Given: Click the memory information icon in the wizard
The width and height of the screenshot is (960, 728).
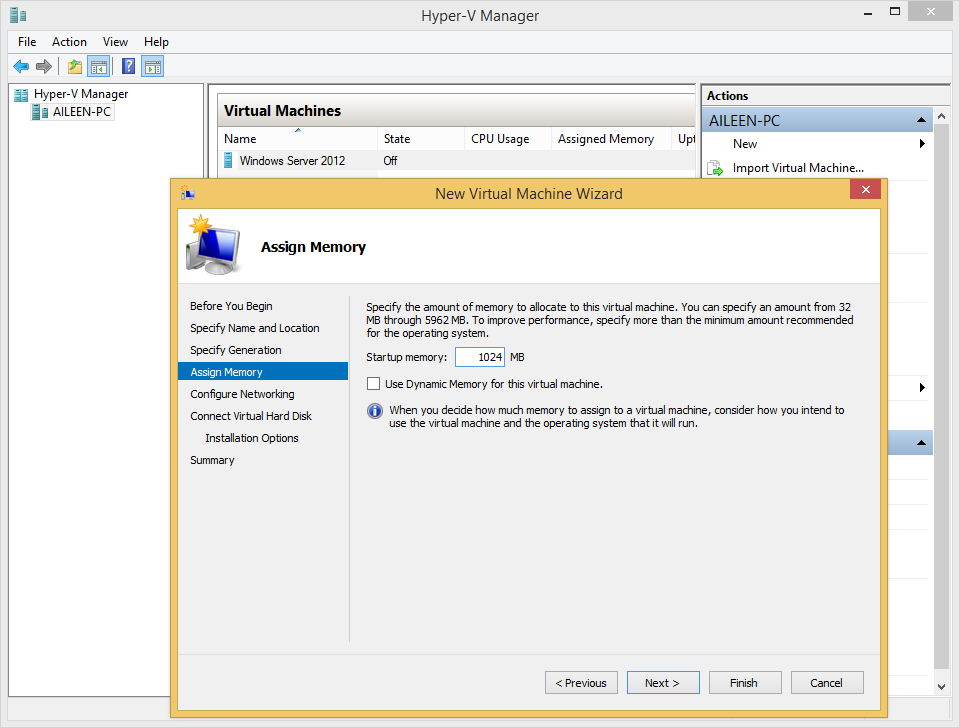Looking at the screenshot, I should click(x=375, y=411).
